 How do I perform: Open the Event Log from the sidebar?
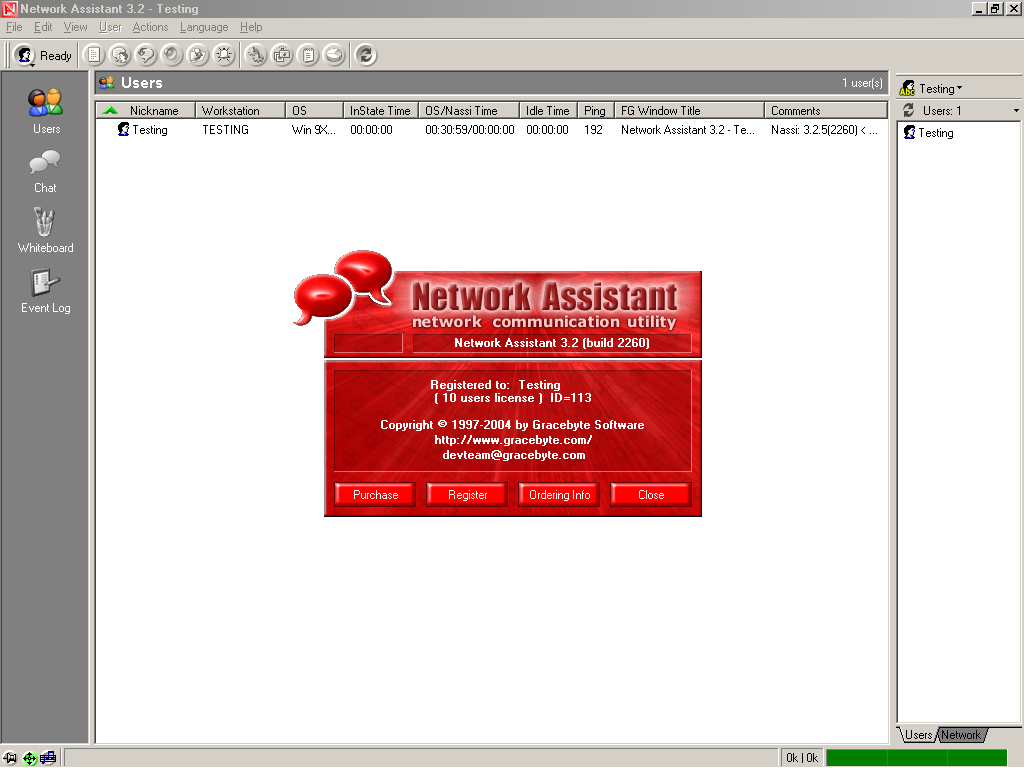45,291
